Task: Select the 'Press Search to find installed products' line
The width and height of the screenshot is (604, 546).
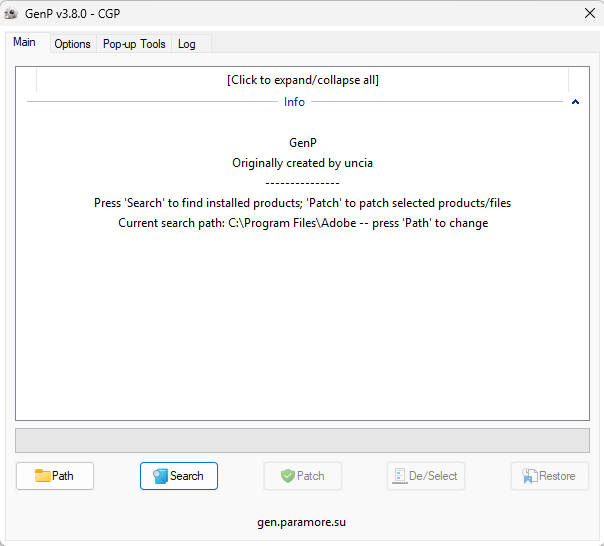Action: [x=302, y=203]
